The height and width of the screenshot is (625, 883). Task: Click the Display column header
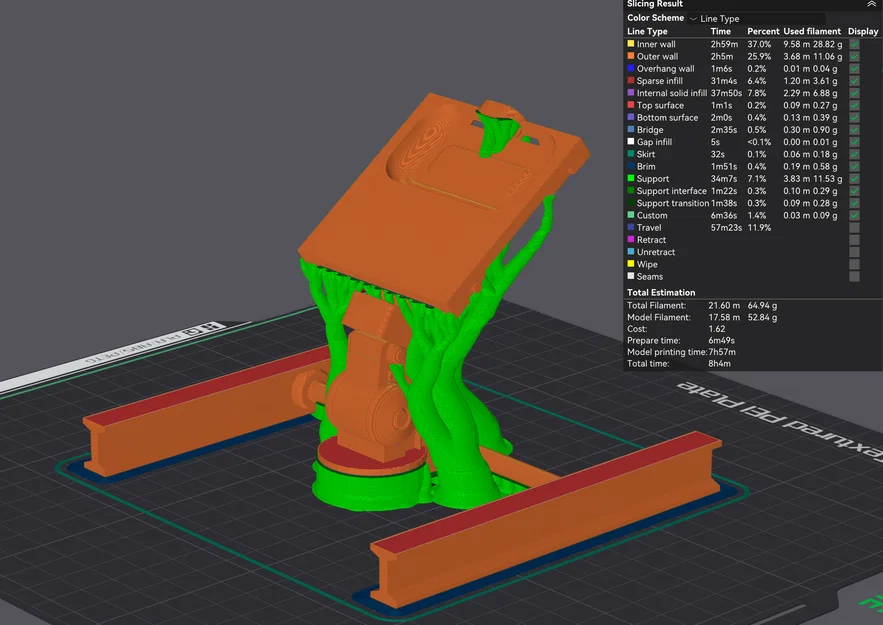pyautogui.click(x=863, y=32)
